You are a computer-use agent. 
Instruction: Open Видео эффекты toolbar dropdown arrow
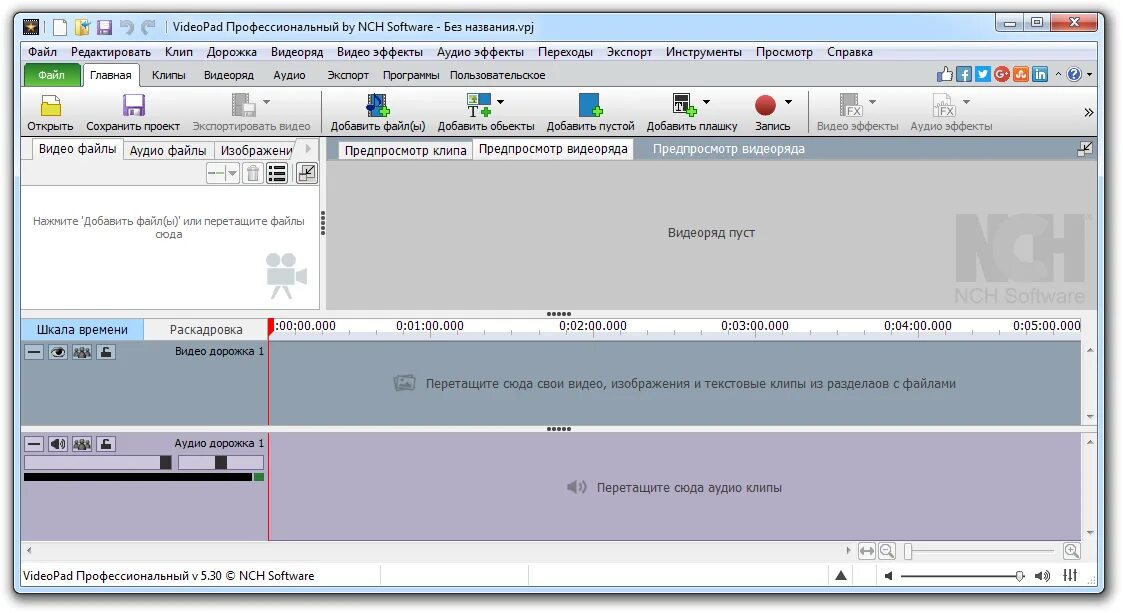[x=872, y=102]
